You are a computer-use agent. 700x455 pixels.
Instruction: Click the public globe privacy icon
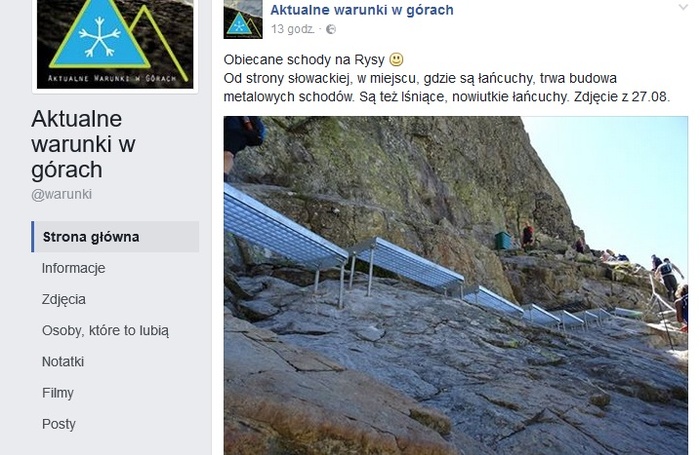331,29
